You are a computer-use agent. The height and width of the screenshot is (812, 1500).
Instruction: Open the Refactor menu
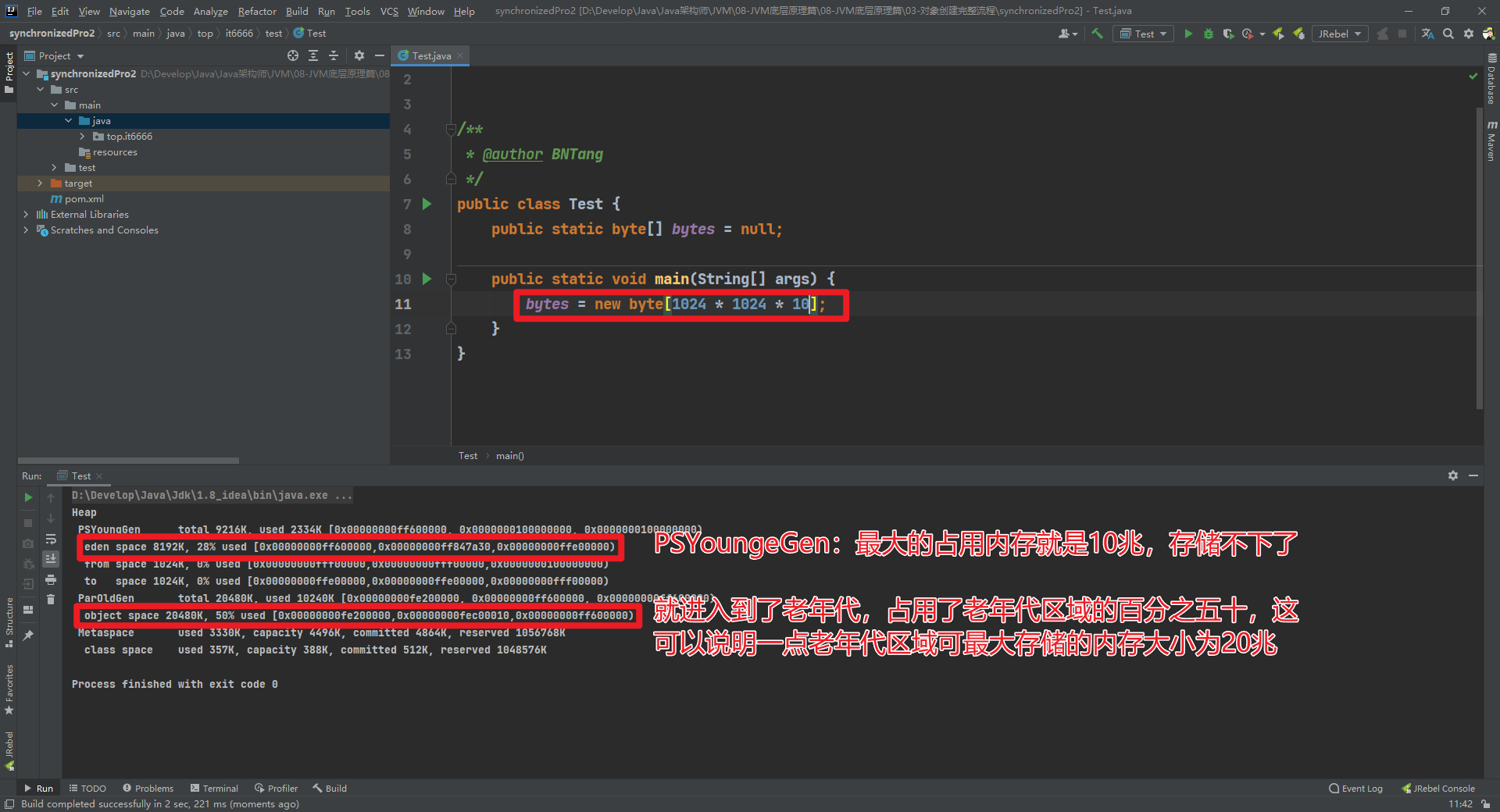click(x=257, y=11)
